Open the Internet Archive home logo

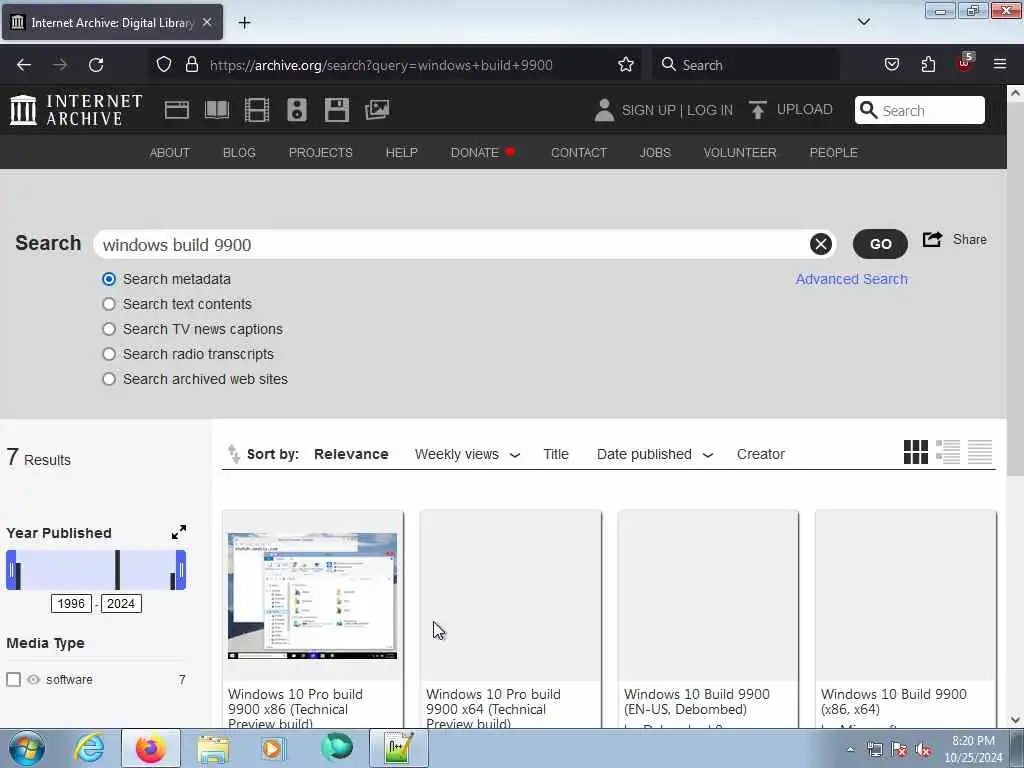[76, 110]
